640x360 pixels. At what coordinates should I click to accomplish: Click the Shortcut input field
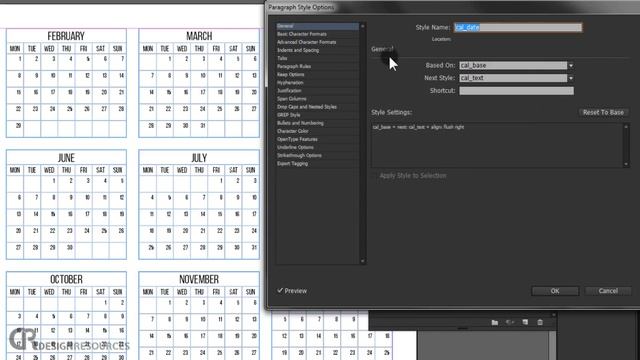[x=516, y=91]
